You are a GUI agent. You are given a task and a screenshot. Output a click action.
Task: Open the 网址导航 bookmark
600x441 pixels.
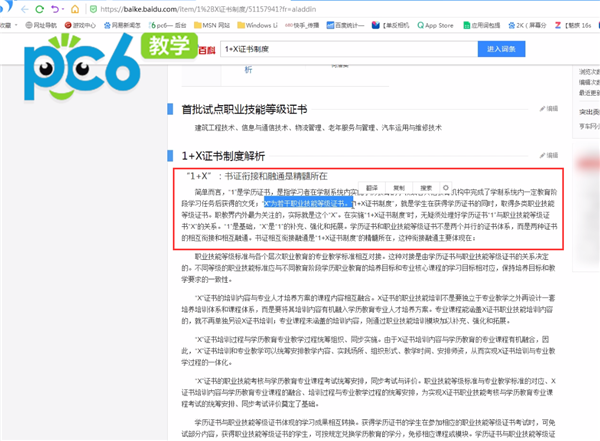pos(41,25)
